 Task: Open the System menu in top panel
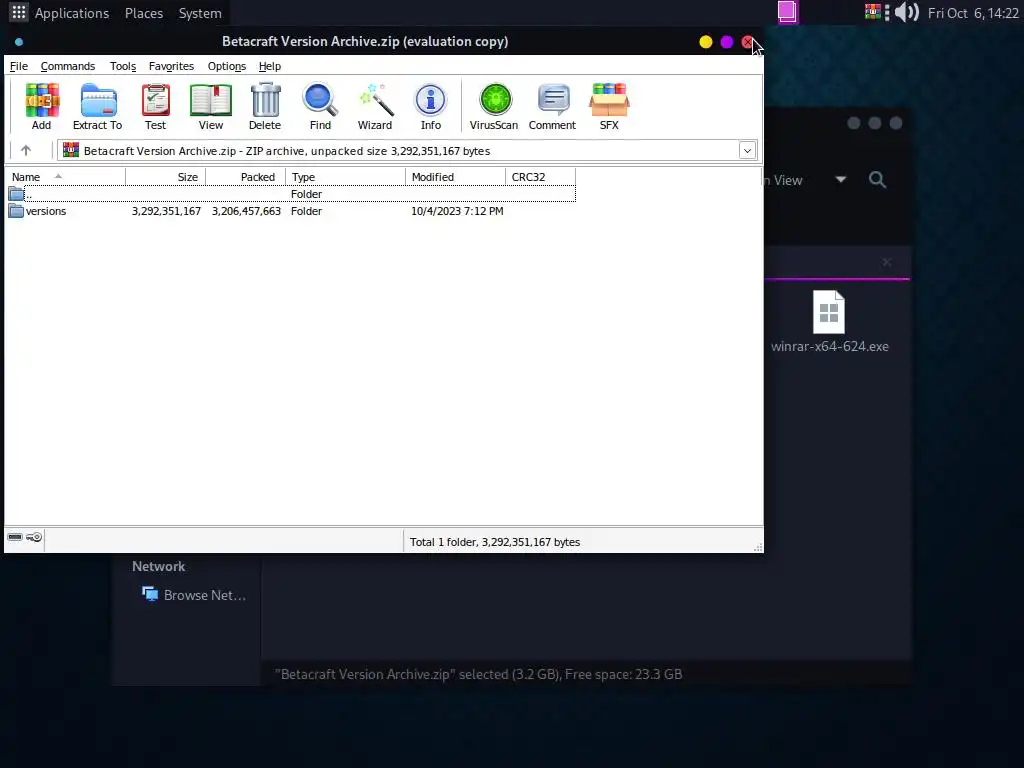(x=200, y=13)
